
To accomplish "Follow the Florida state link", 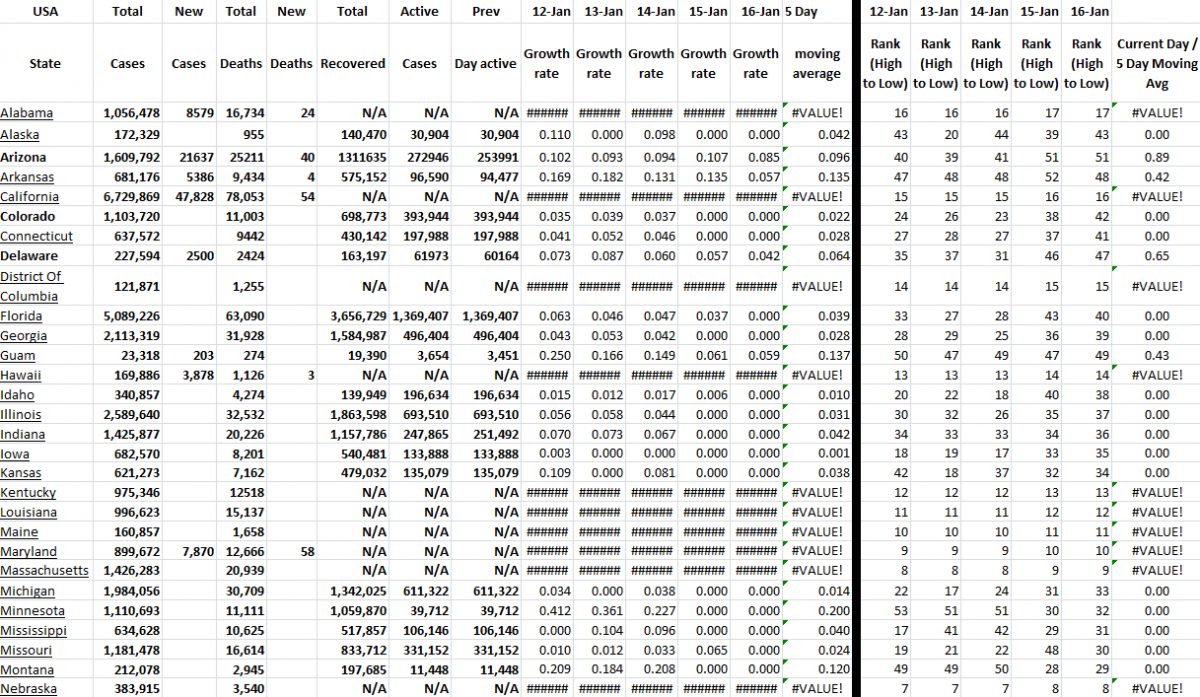I will (x=21, y=316).
